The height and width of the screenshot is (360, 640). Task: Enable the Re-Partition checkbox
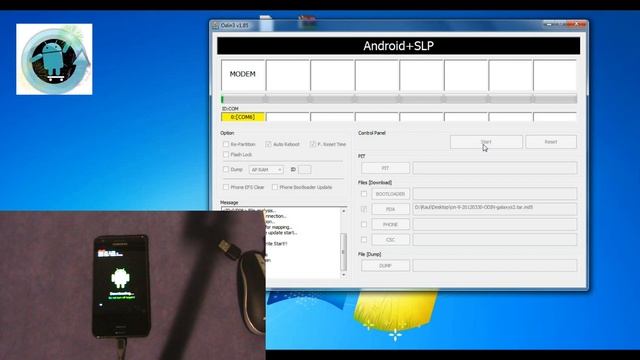226,144
